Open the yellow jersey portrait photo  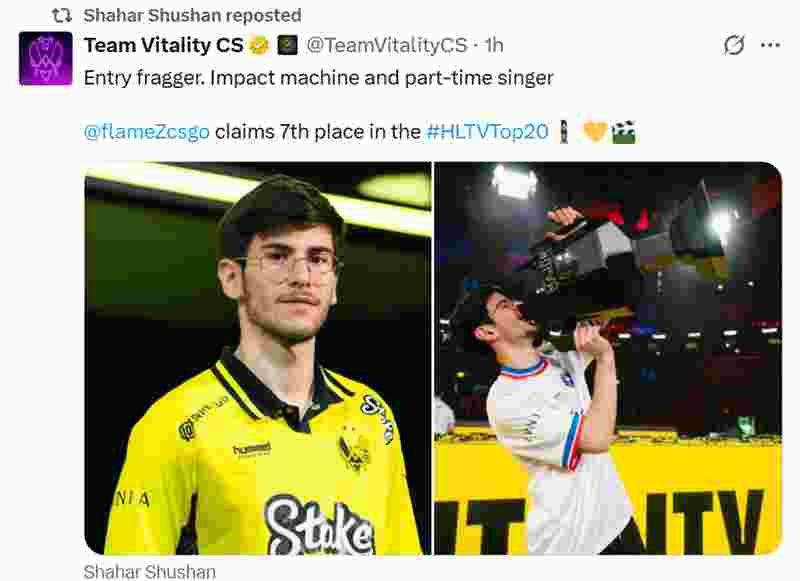point(258,358)
